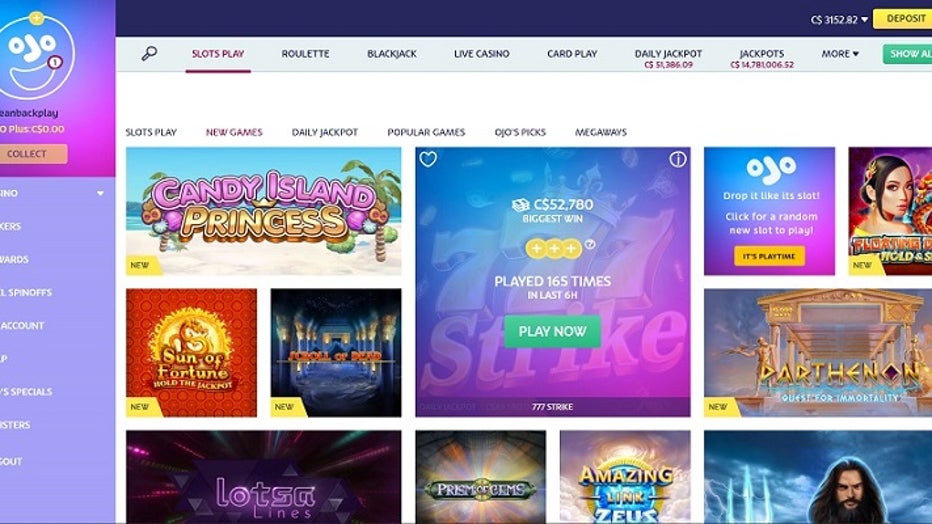Open the Candy Island Princess game thumbnail

(x=263, y=211)
